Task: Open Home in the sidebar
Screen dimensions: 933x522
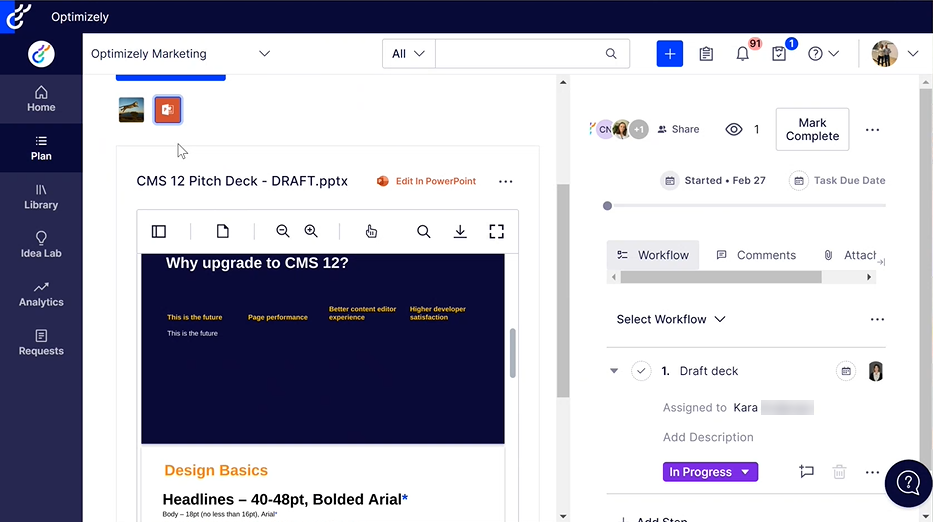Action: 41,99
